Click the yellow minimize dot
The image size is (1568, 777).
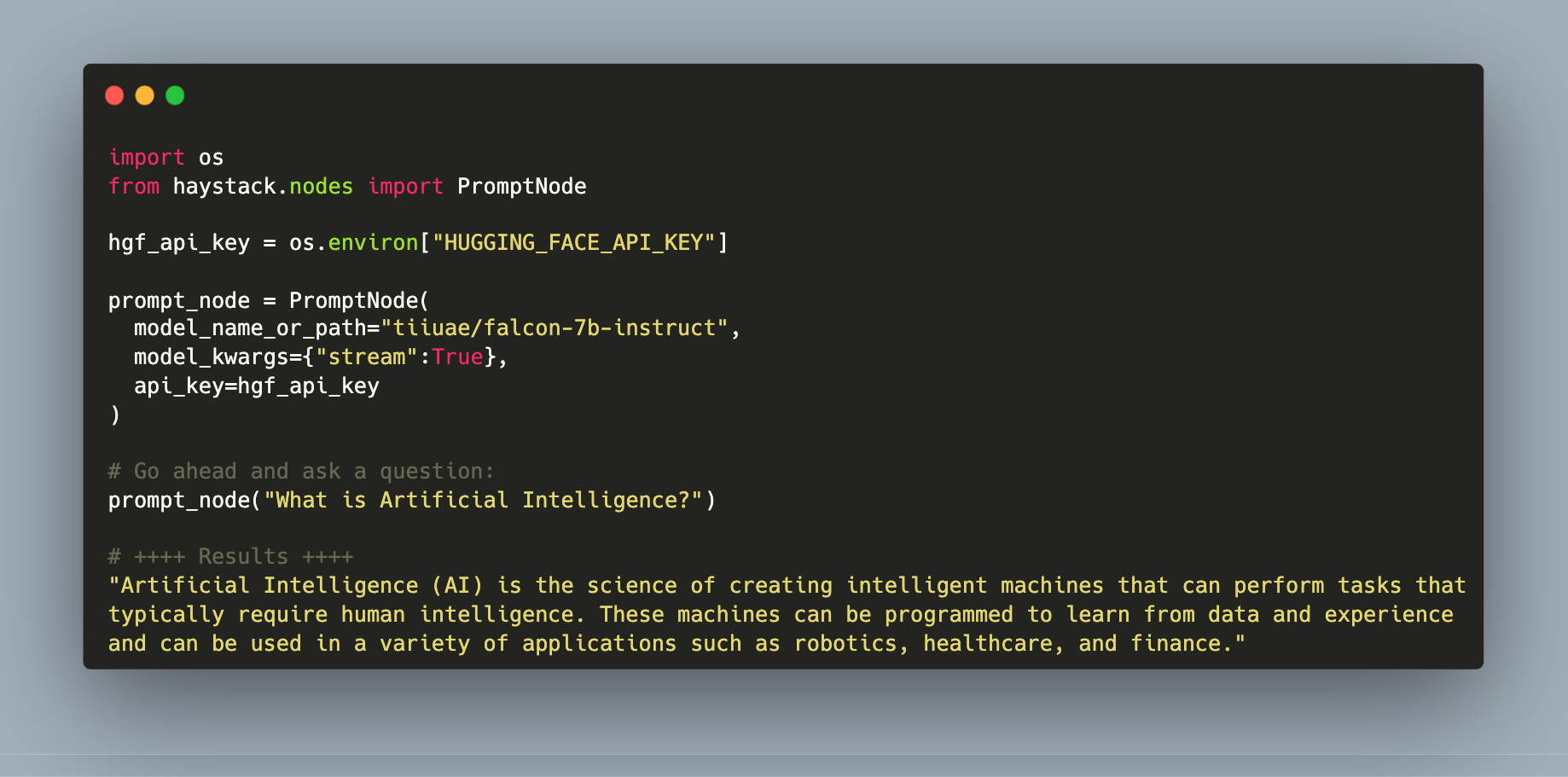145,96
